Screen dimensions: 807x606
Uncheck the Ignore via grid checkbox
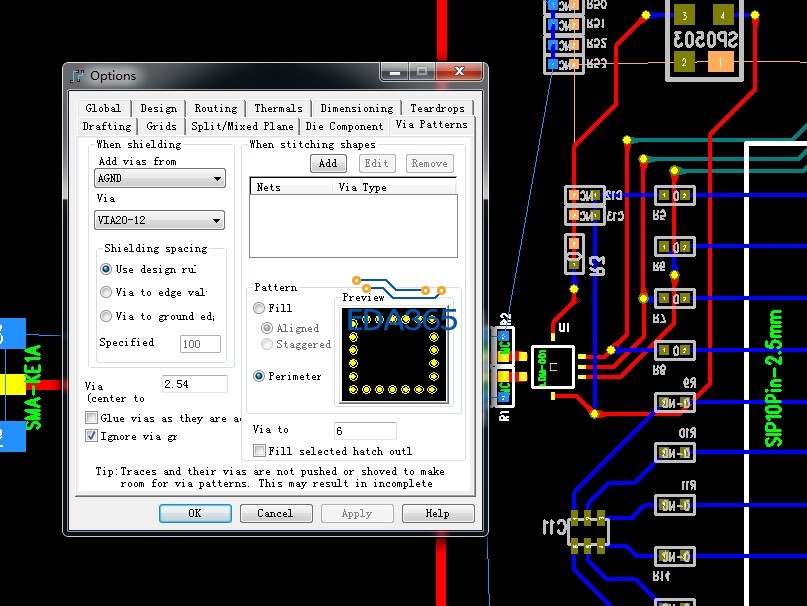click(x=92, y=436)
